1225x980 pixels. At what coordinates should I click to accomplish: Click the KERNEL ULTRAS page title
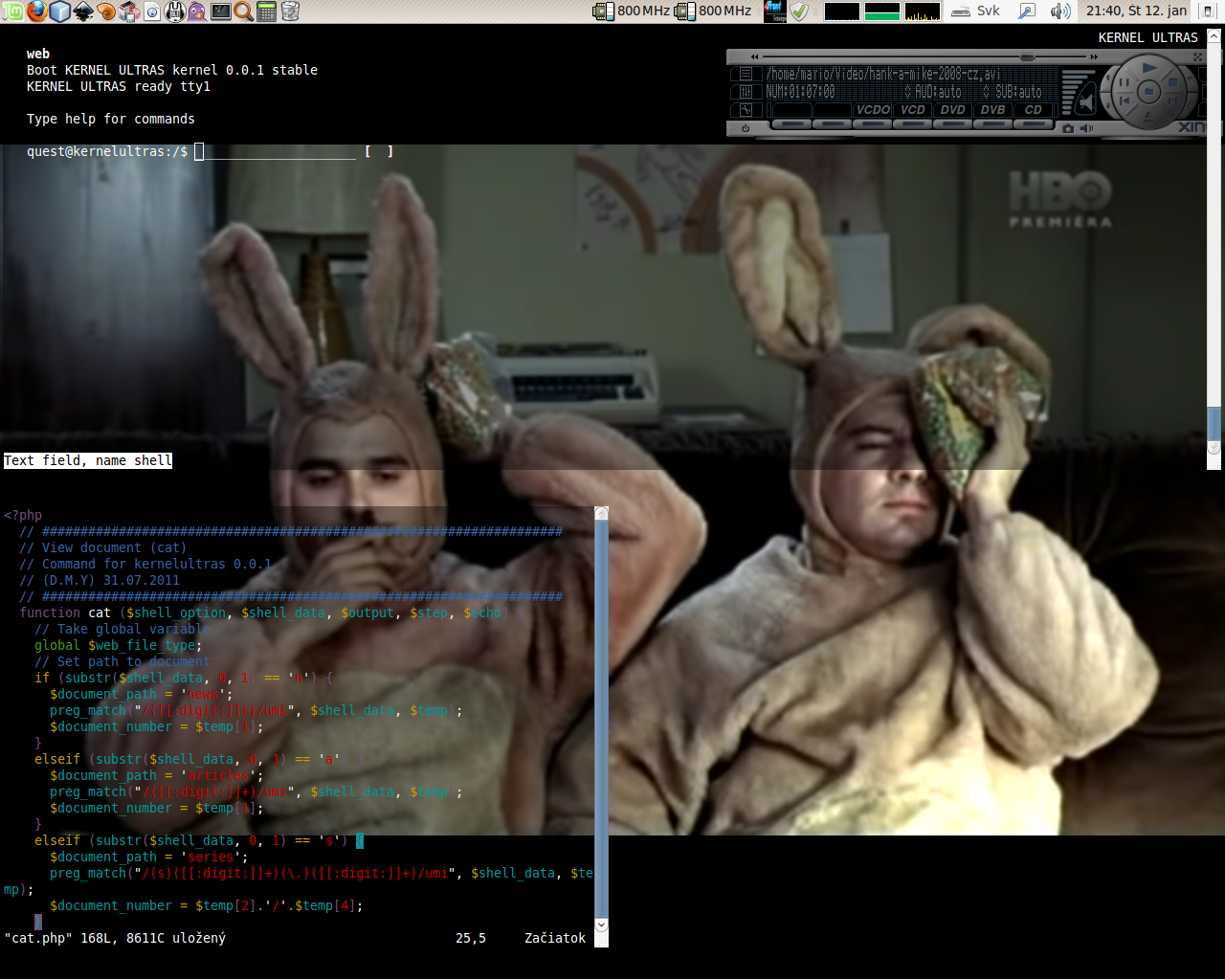[1148, 37]
